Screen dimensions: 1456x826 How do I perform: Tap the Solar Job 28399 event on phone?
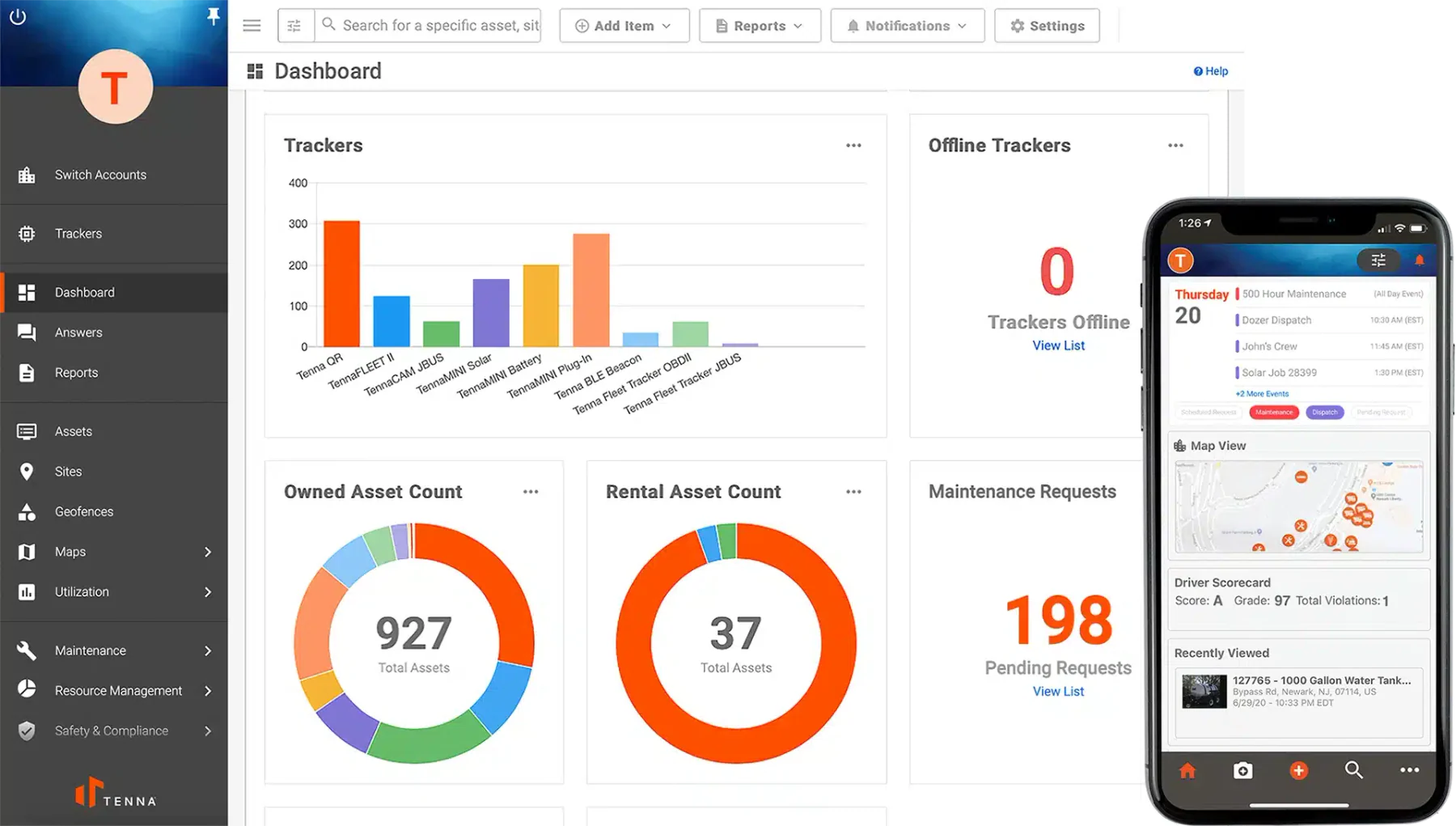pos(1329,373)
